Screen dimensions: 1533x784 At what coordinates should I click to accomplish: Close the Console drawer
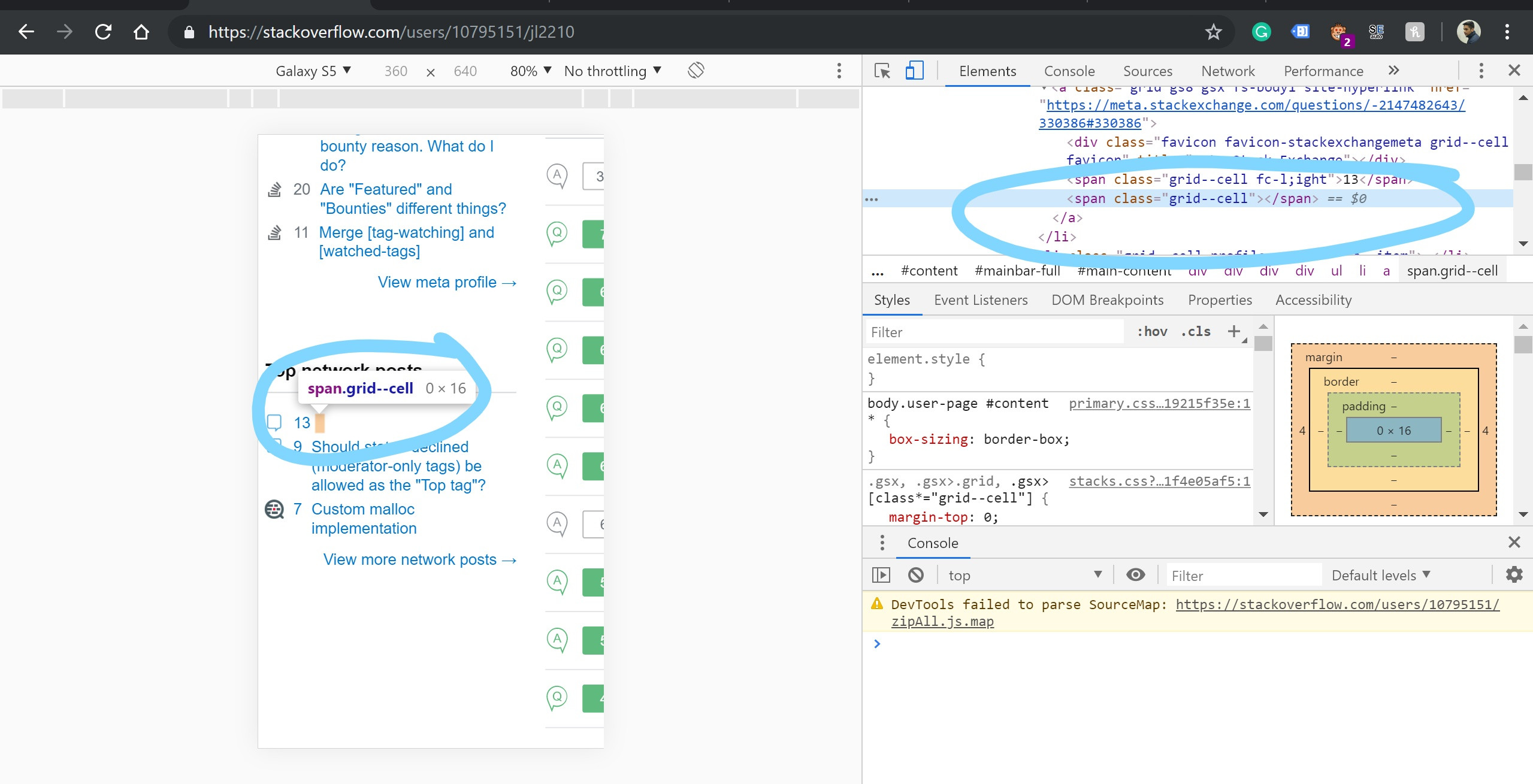[x=1514, y=543]
